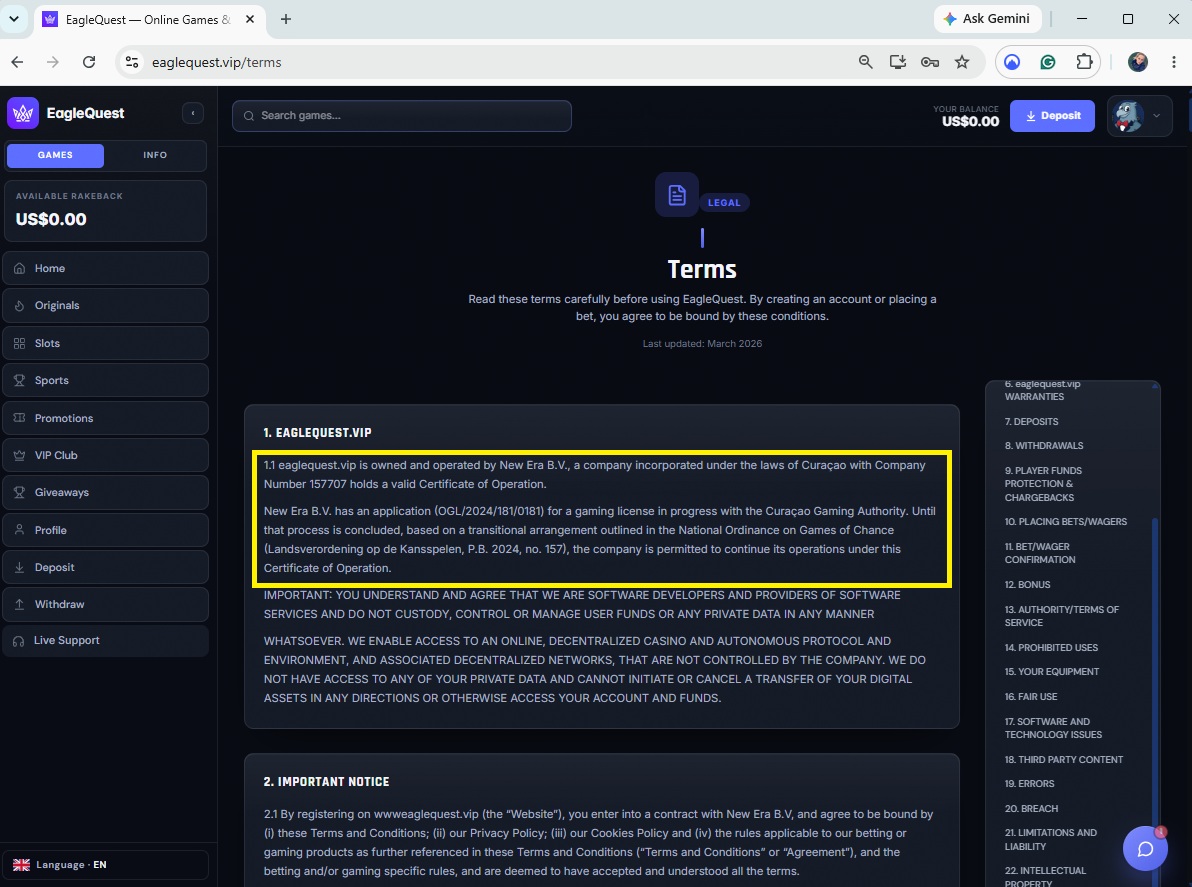Open the VIP Club page
Image resolution: width=1192 pixels, height=887 pixels.
pos(106,455)
